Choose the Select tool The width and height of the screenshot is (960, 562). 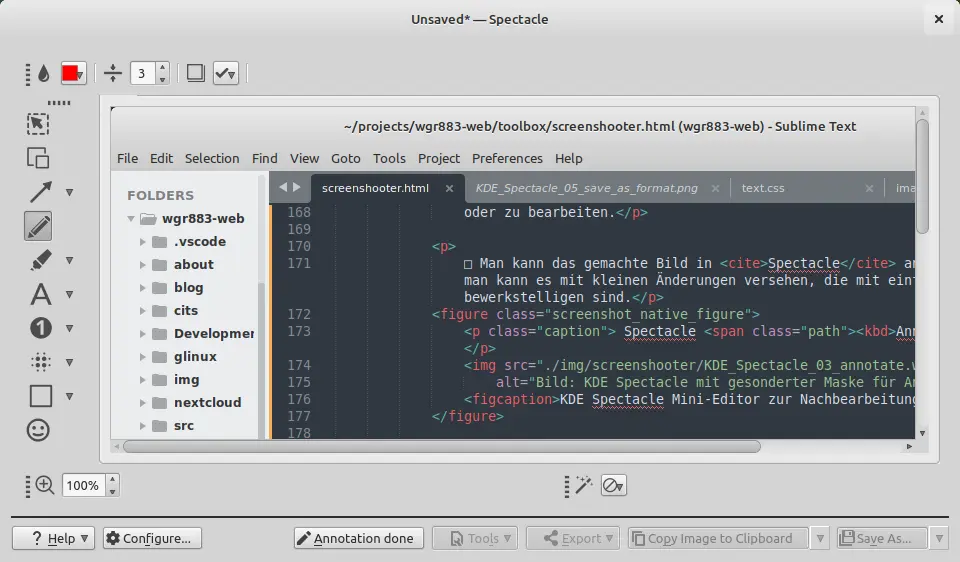pyautogui.click(x=38, y=124)
